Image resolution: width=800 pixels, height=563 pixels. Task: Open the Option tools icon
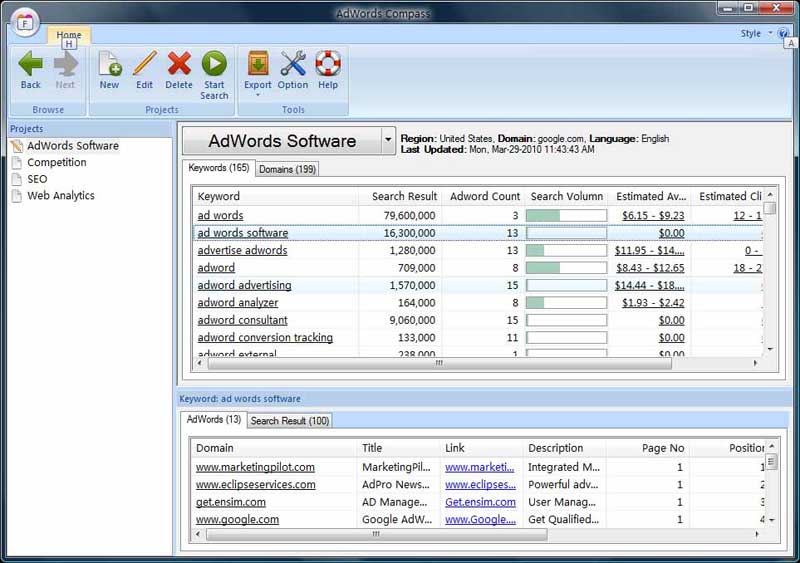pos(293,64)
